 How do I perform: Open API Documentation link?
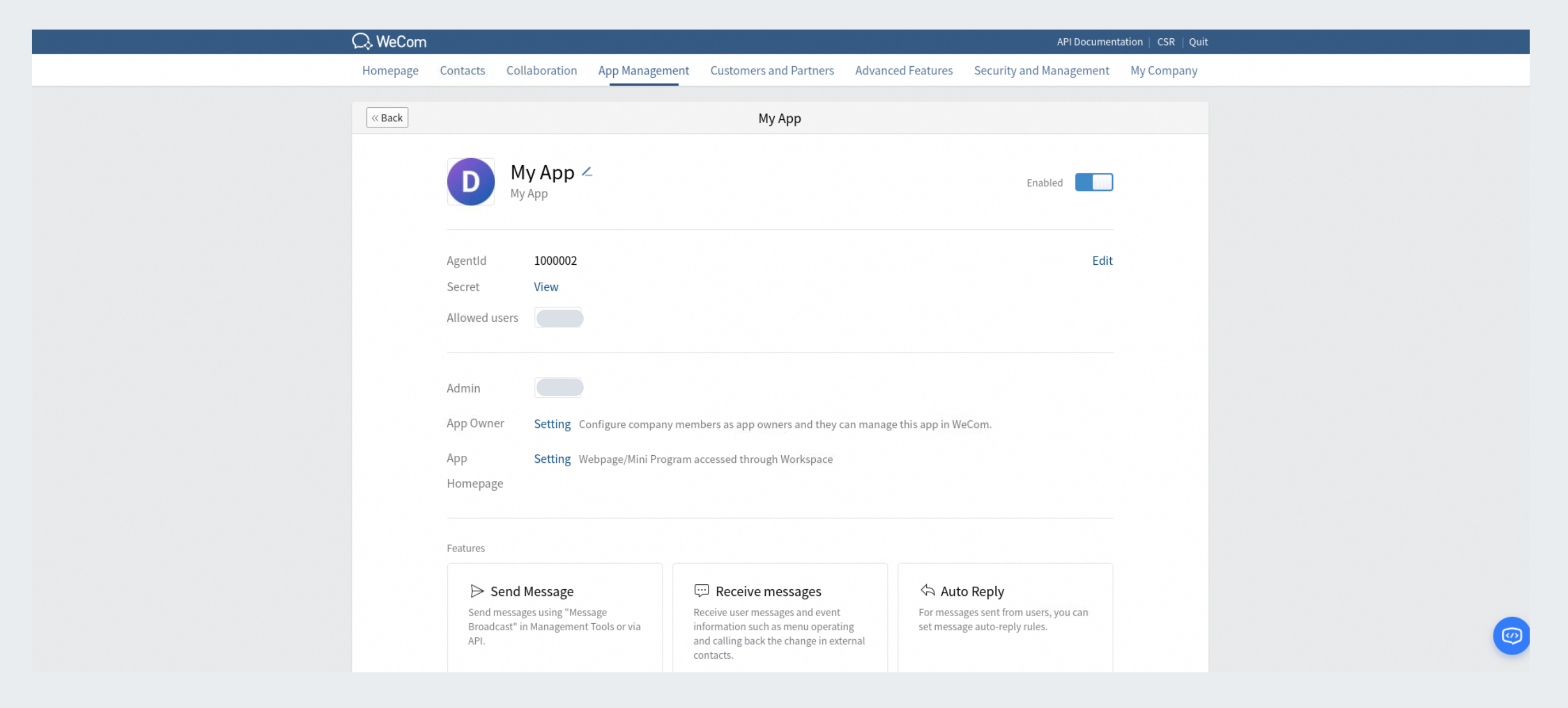(x=1099, y=42)
